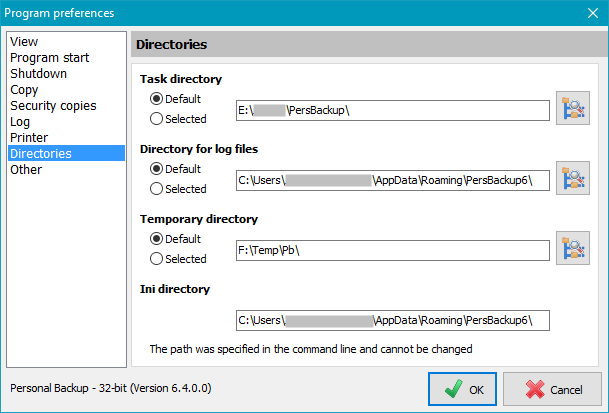
Task: Open the Program start preferences page
Action: point(66,58)
